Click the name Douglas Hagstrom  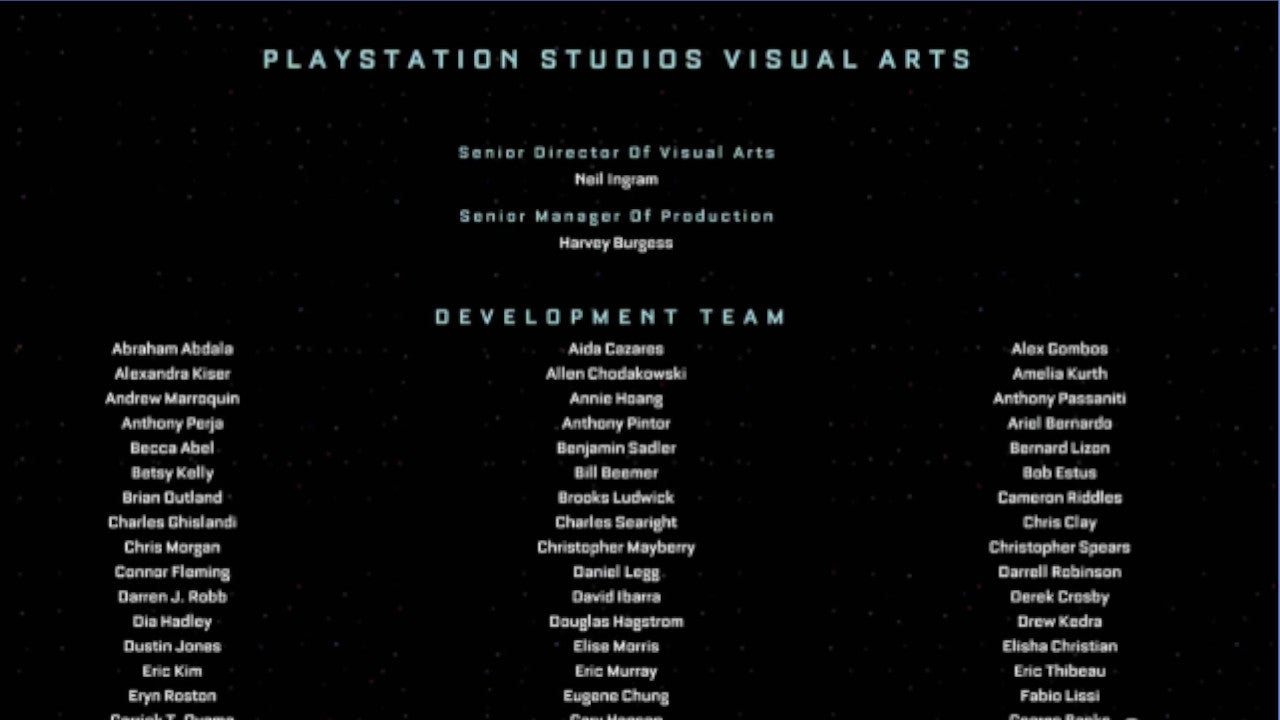point(616,621)
